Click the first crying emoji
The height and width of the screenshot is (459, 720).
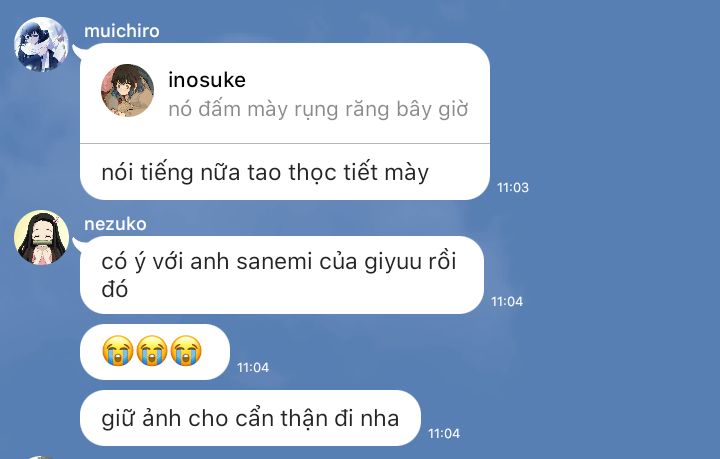tap(118, 351)
